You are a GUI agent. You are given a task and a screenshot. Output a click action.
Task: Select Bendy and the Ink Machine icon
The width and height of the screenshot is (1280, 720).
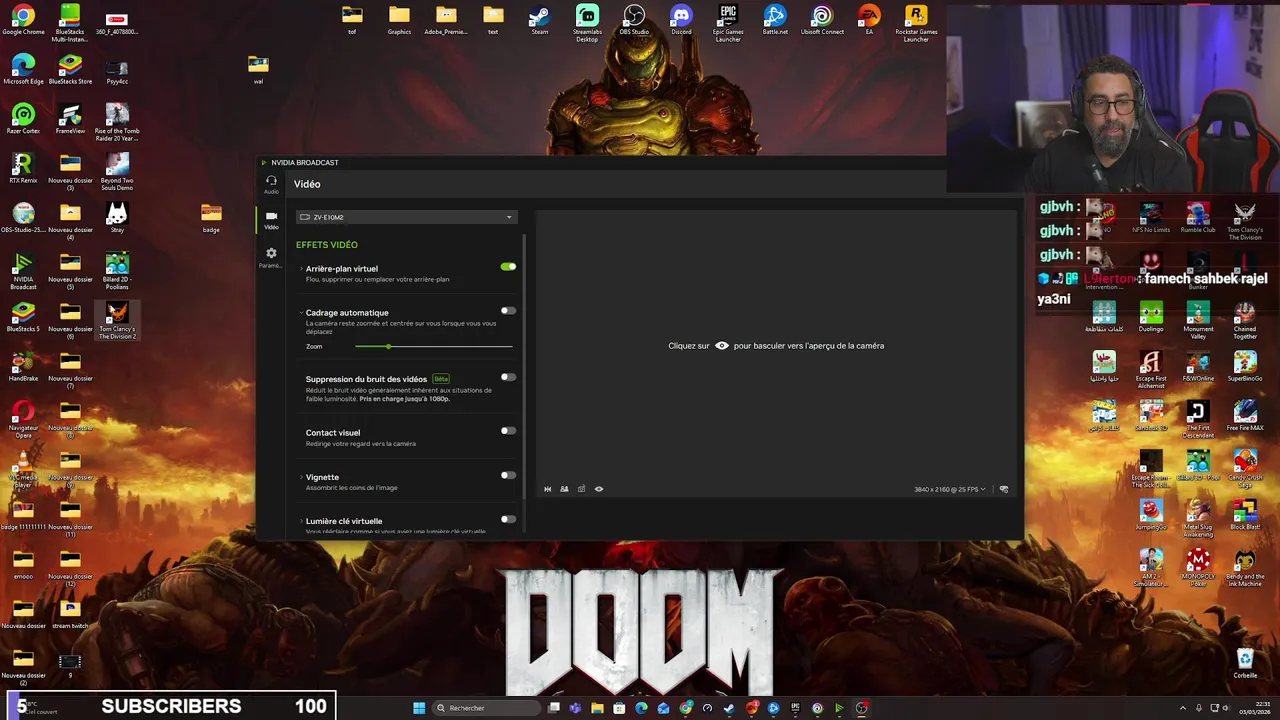[1245, 567]
